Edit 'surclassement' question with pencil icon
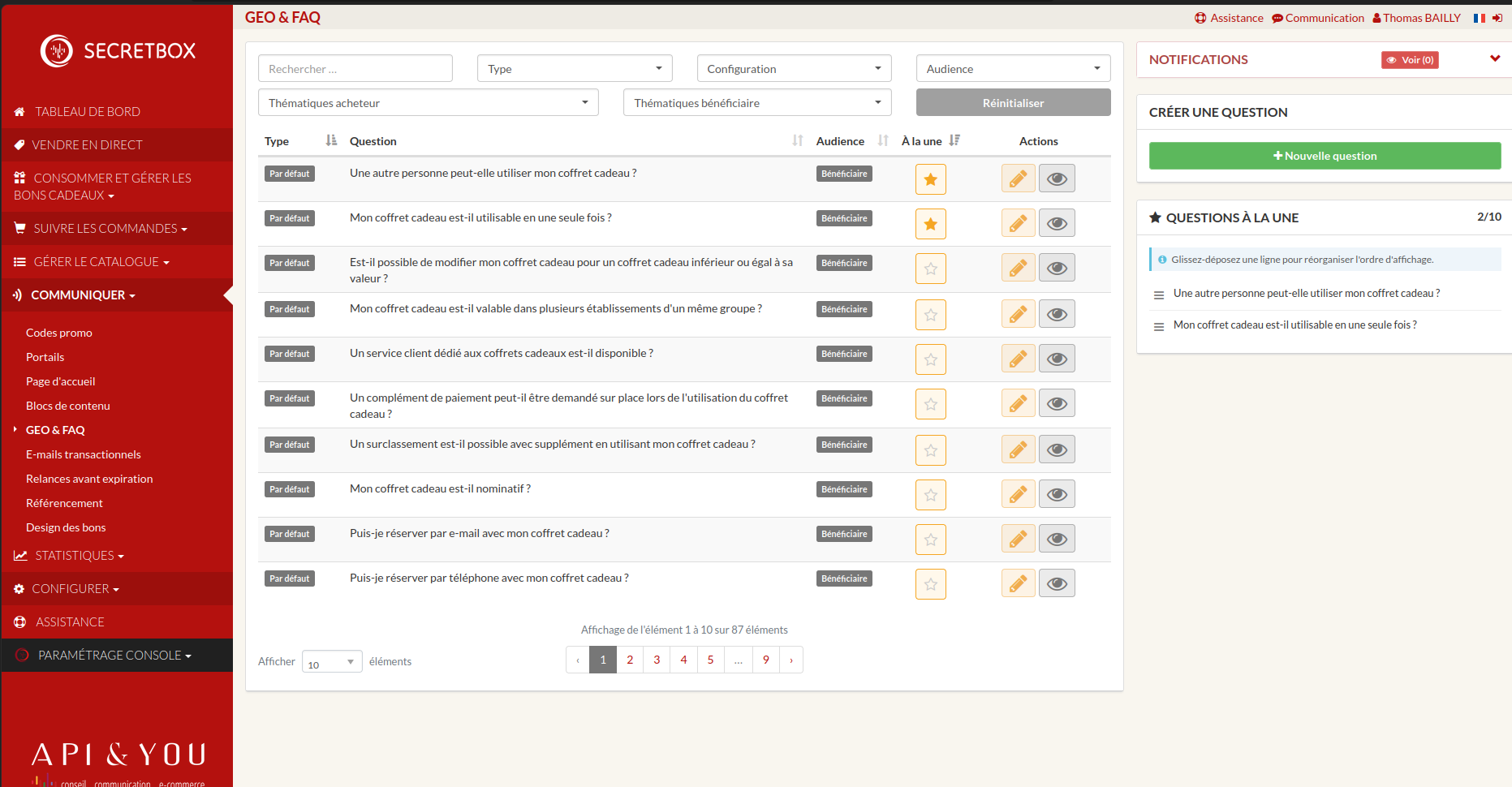Image resolution: width=1512 pixels, height=787 pixels. 1018,449
